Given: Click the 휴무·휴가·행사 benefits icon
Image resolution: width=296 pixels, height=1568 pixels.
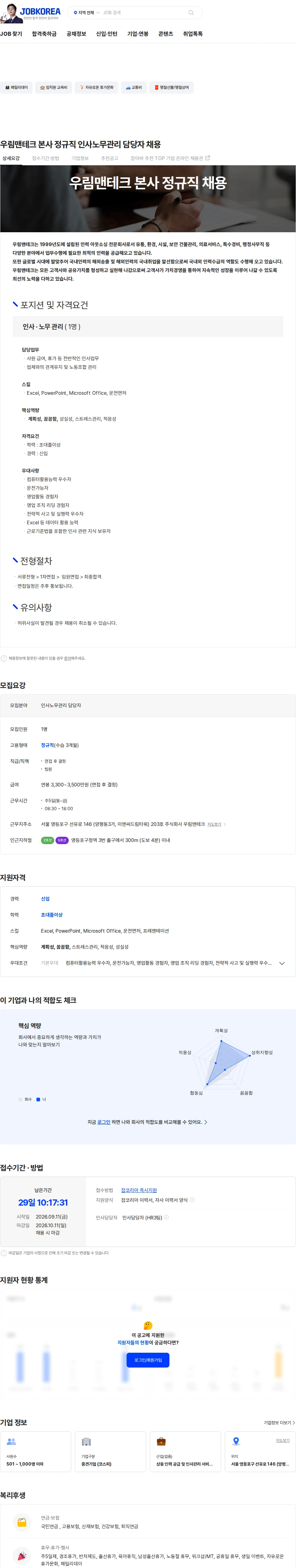Looking at the screenshot, I should (22, 1556).
